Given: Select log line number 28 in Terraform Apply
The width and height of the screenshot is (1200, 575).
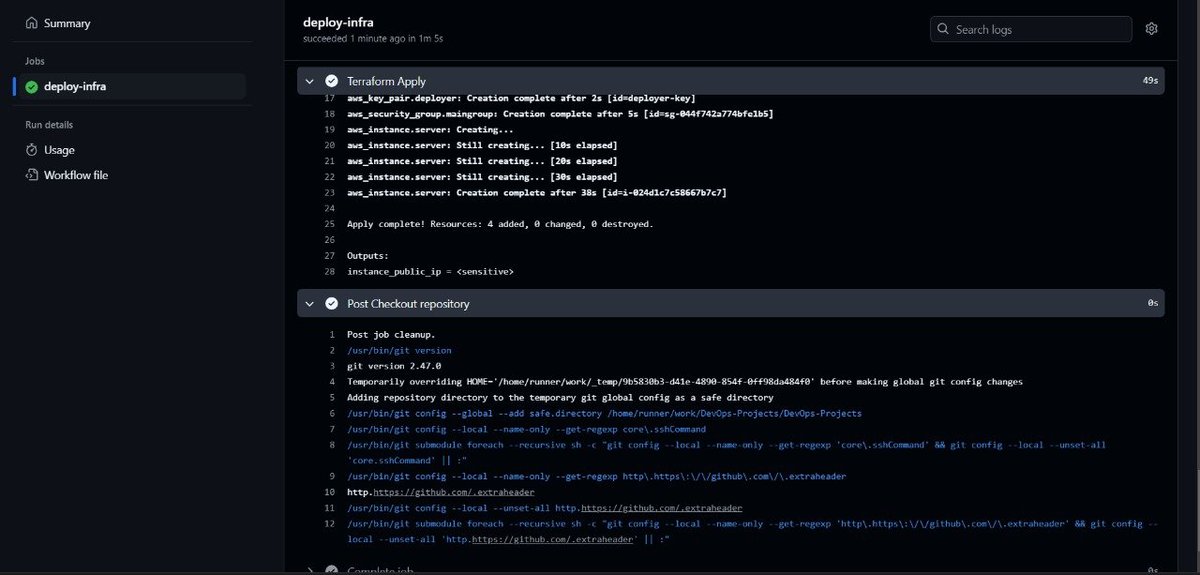Looking at the screenshot, I should [330, 271].
